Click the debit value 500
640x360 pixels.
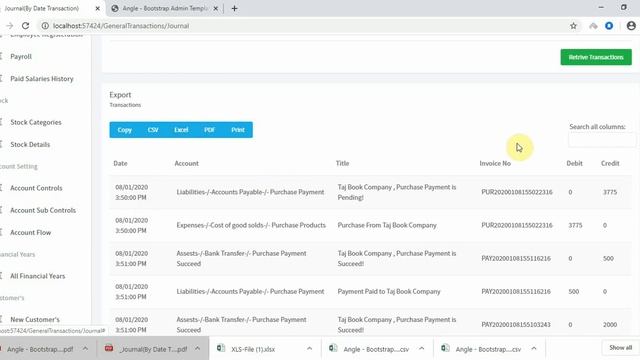(573, 291)
